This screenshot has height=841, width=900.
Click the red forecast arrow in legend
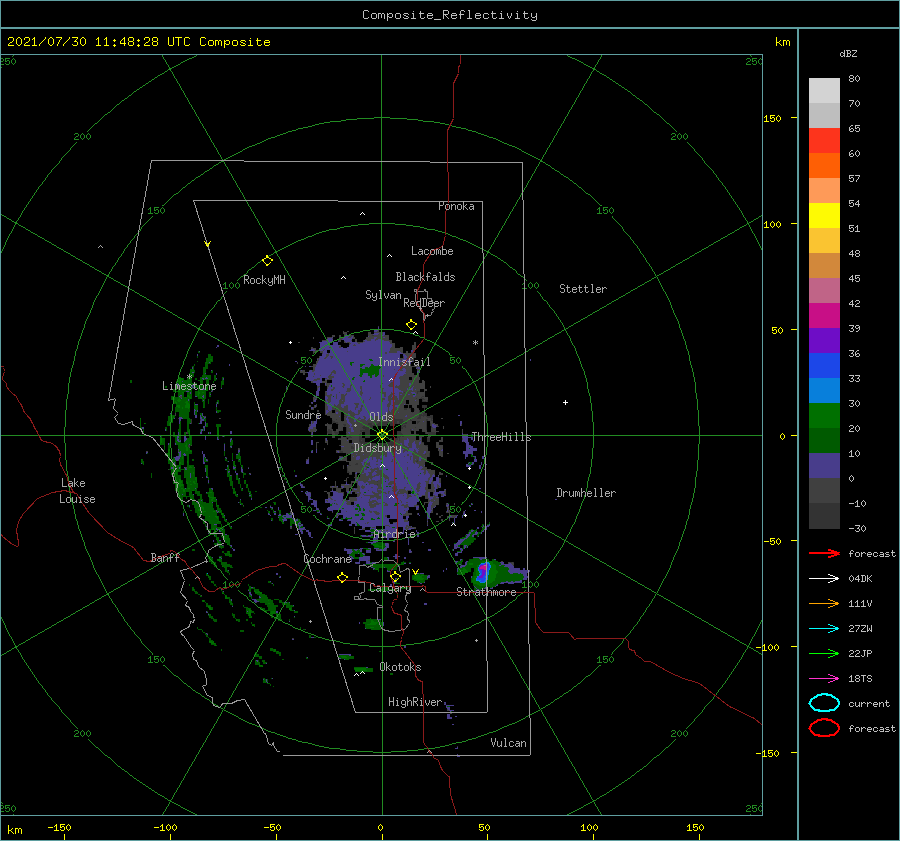824,553
